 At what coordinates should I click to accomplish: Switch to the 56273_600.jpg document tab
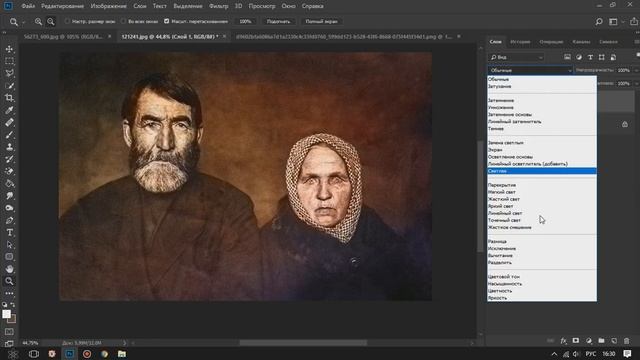pos(63,36)
